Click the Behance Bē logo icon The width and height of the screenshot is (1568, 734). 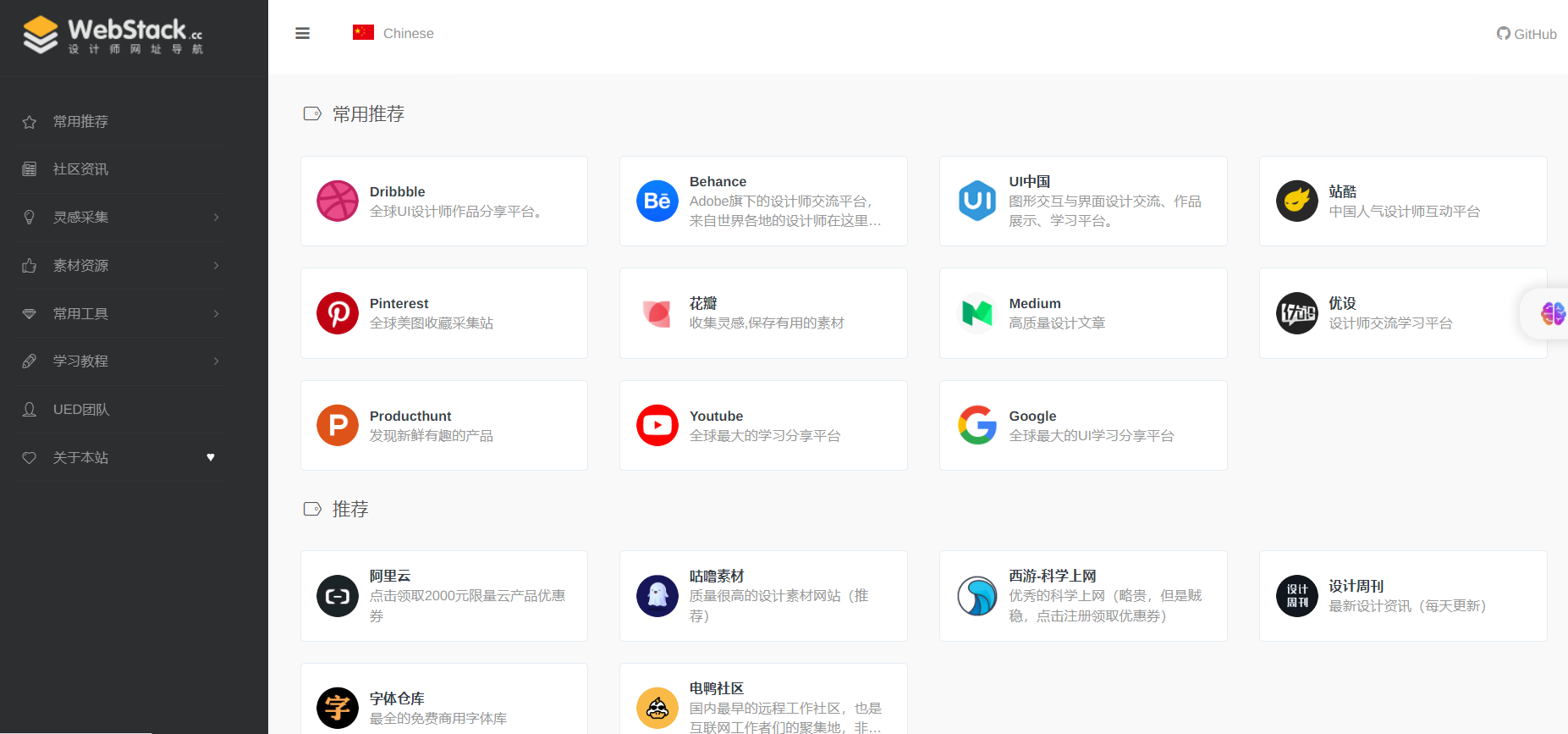[x=657, y=201]
